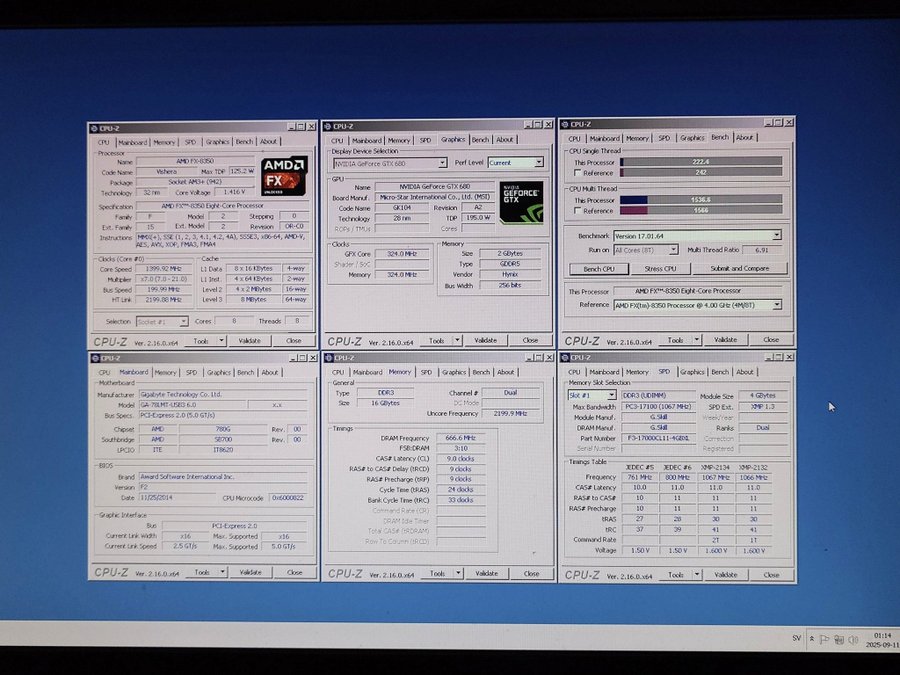900x675 pixels.
Task: Click the title bar icon of the Mainboard tab CPU-Z window
Action: (95, 358)
